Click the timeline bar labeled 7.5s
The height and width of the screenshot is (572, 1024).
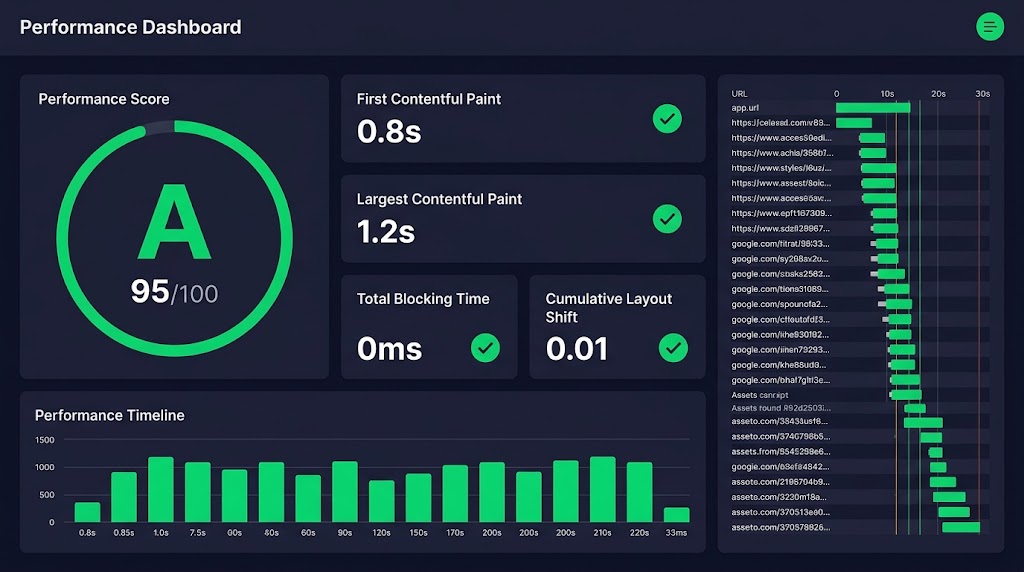tap(198, 492)
